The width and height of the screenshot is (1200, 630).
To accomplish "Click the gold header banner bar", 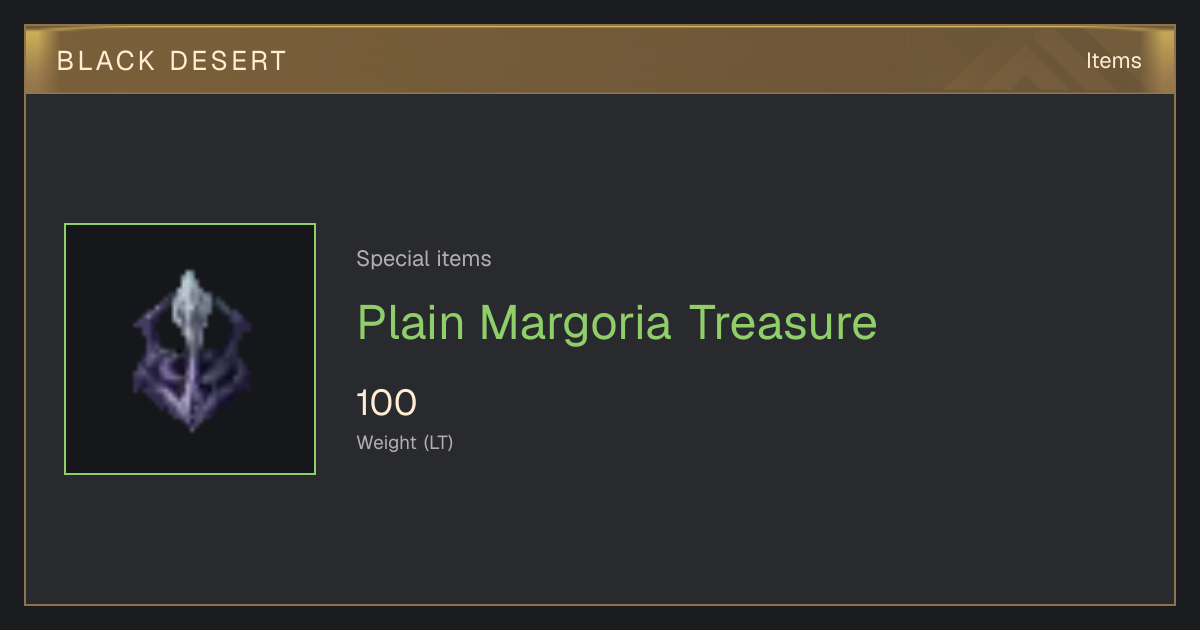I will (x=600, y=60).
